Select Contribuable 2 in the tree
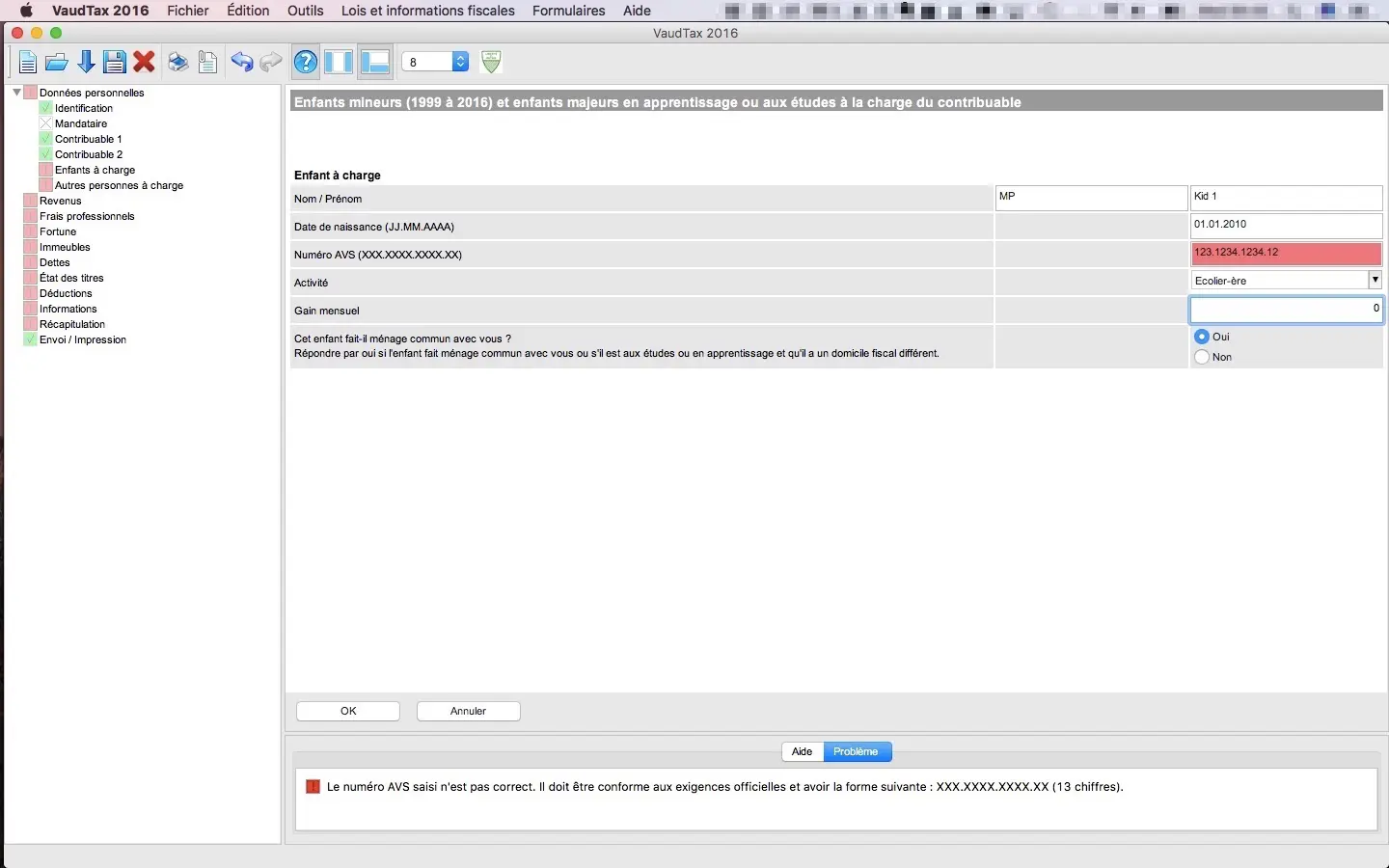 pos(89,154)
